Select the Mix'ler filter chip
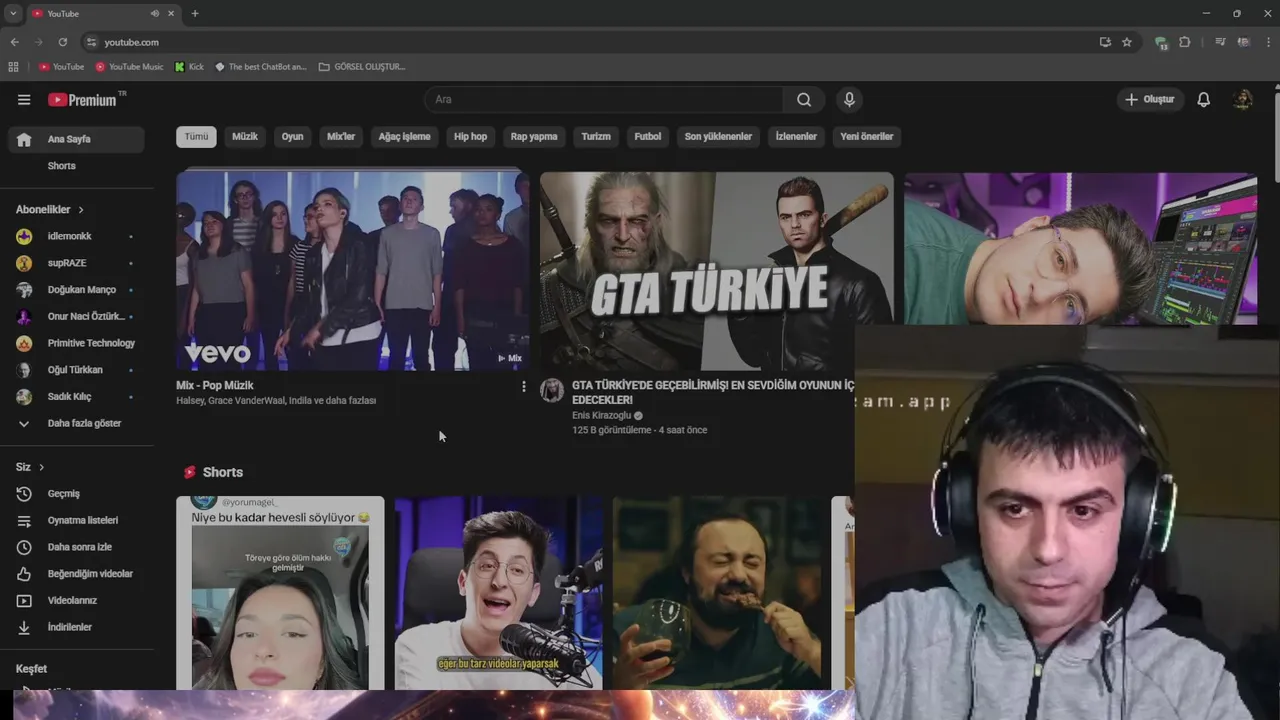The height and width of the screenshot is (720, 1280). click(x=341, y=136)
